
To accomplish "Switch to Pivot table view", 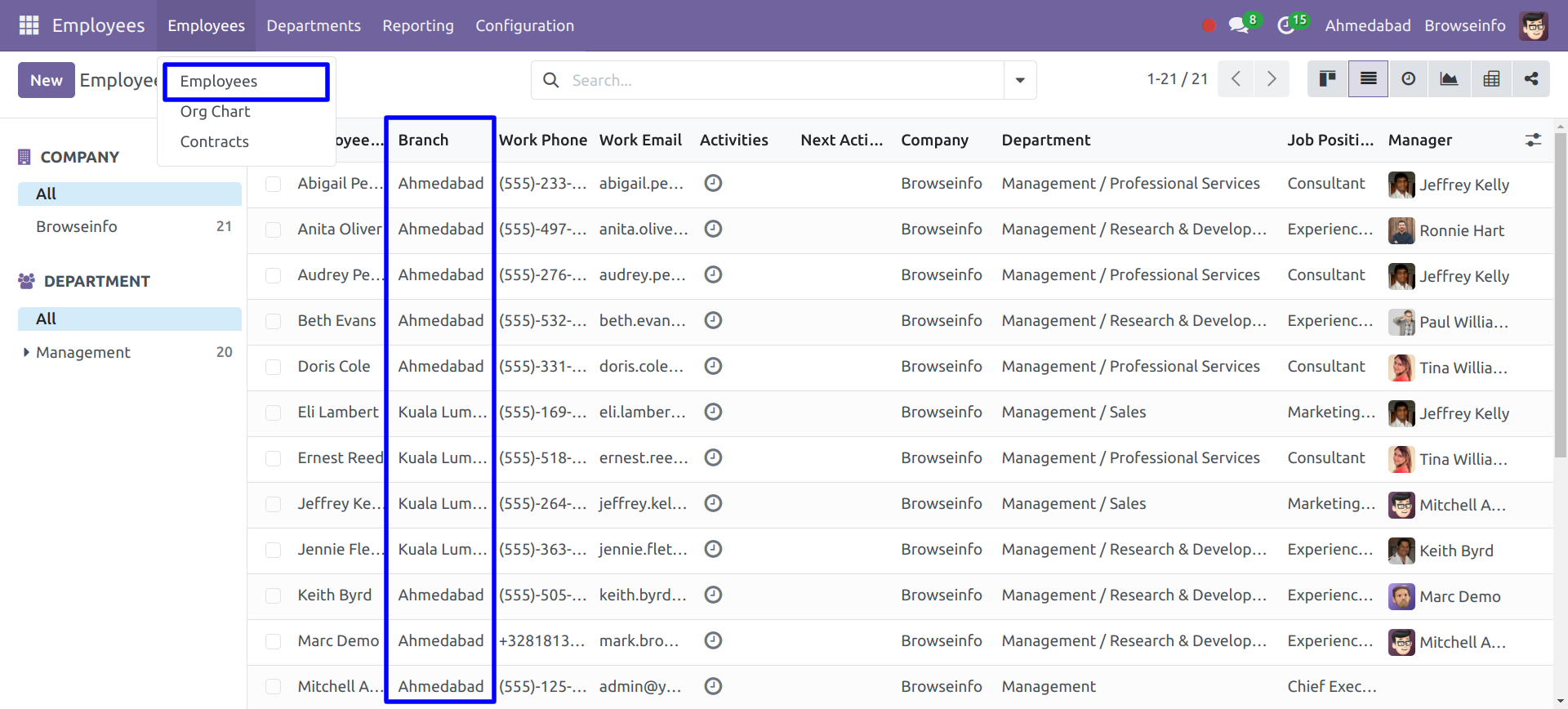I will pos(1491,79).
